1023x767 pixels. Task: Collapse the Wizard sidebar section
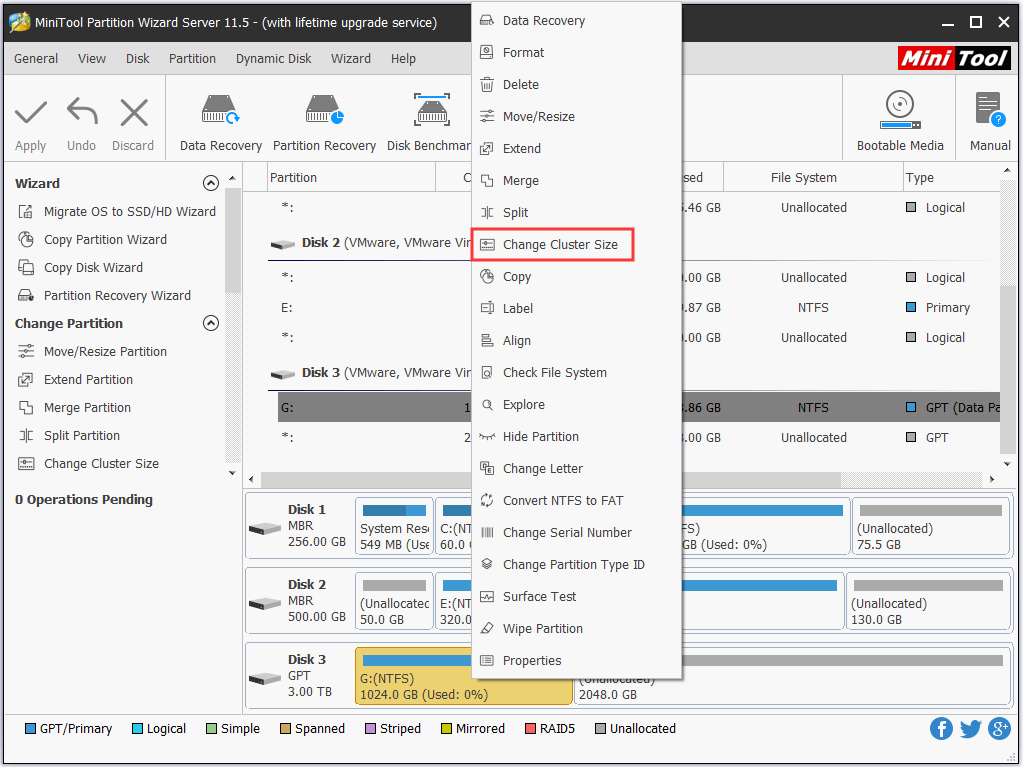click(x=211, y=183)
